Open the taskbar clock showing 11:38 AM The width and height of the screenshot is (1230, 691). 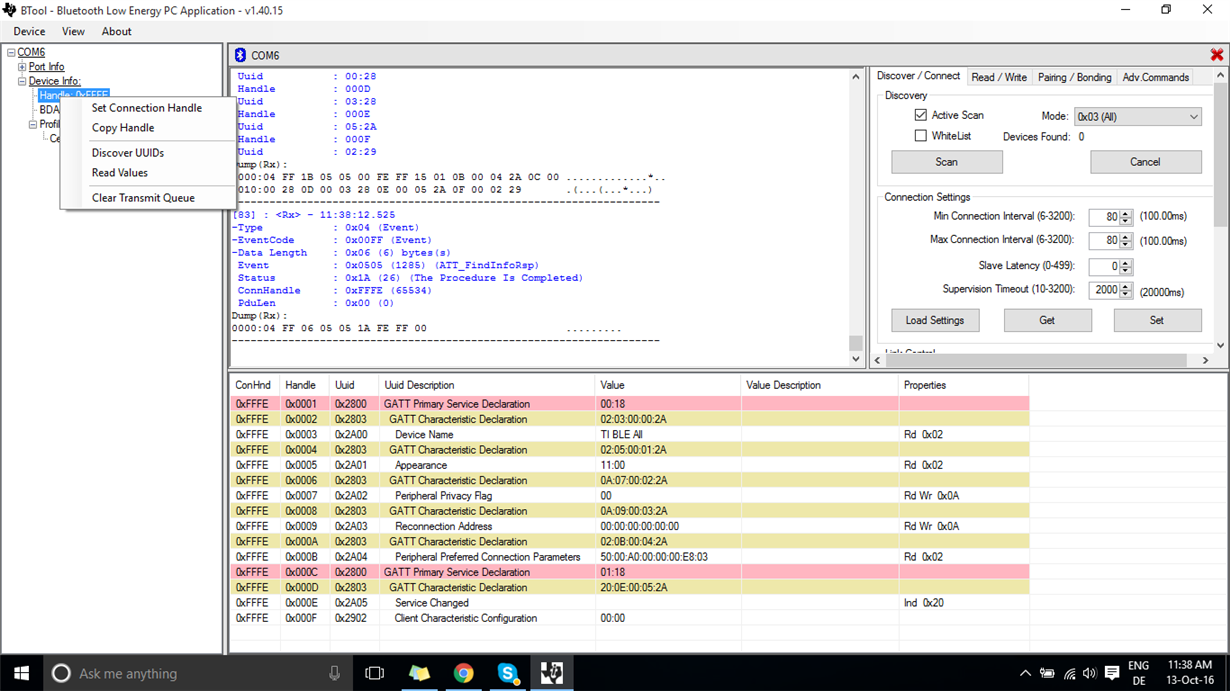1188,673
